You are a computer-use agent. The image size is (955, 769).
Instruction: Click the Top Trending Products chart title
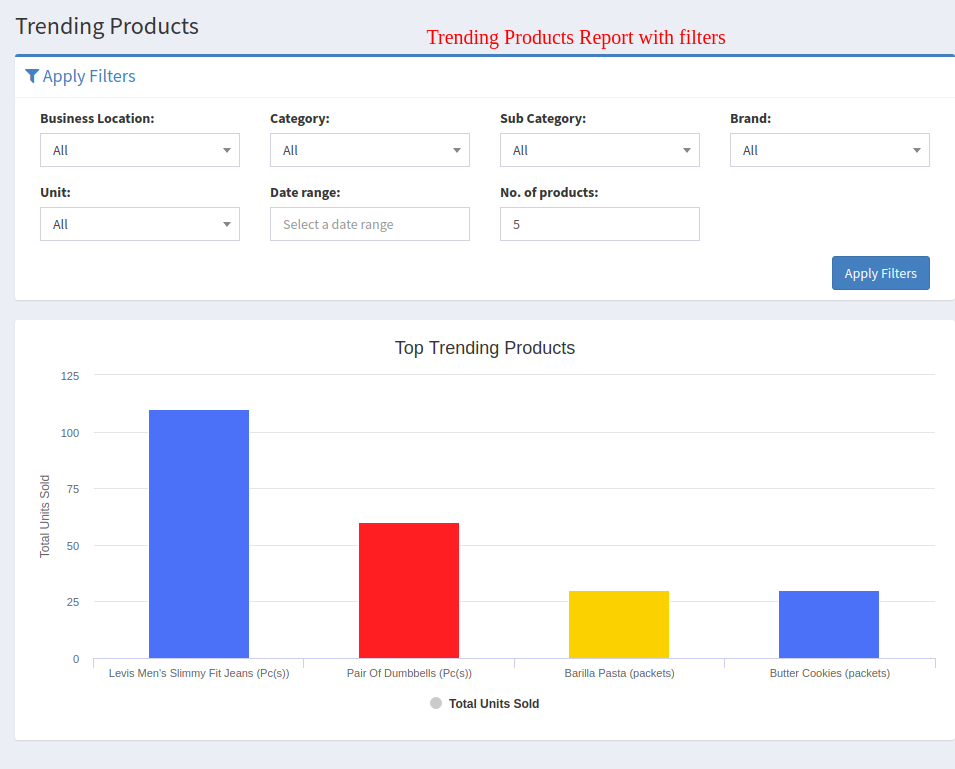[485, 348]
